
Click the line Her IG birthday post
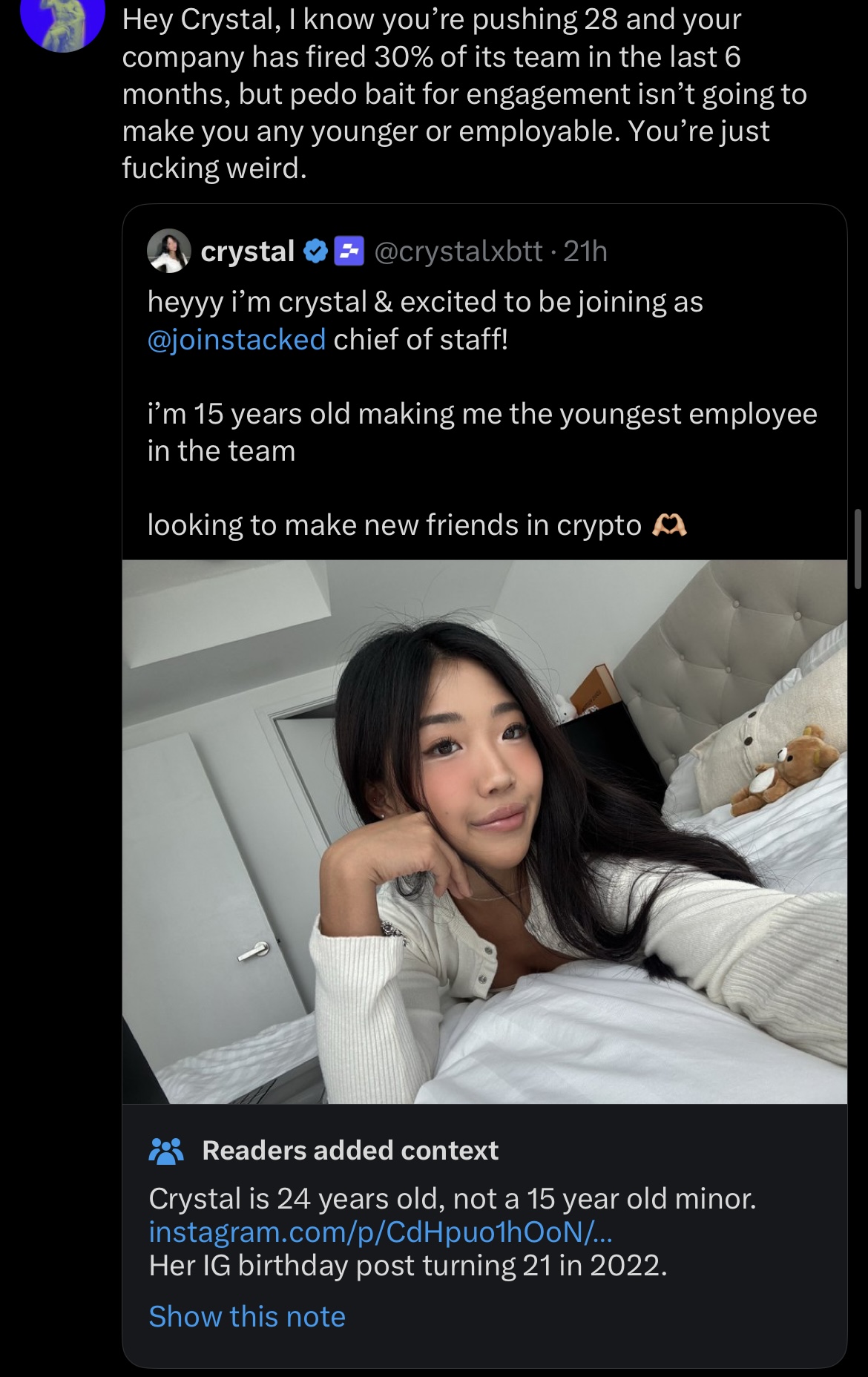tap(408, 1265)
